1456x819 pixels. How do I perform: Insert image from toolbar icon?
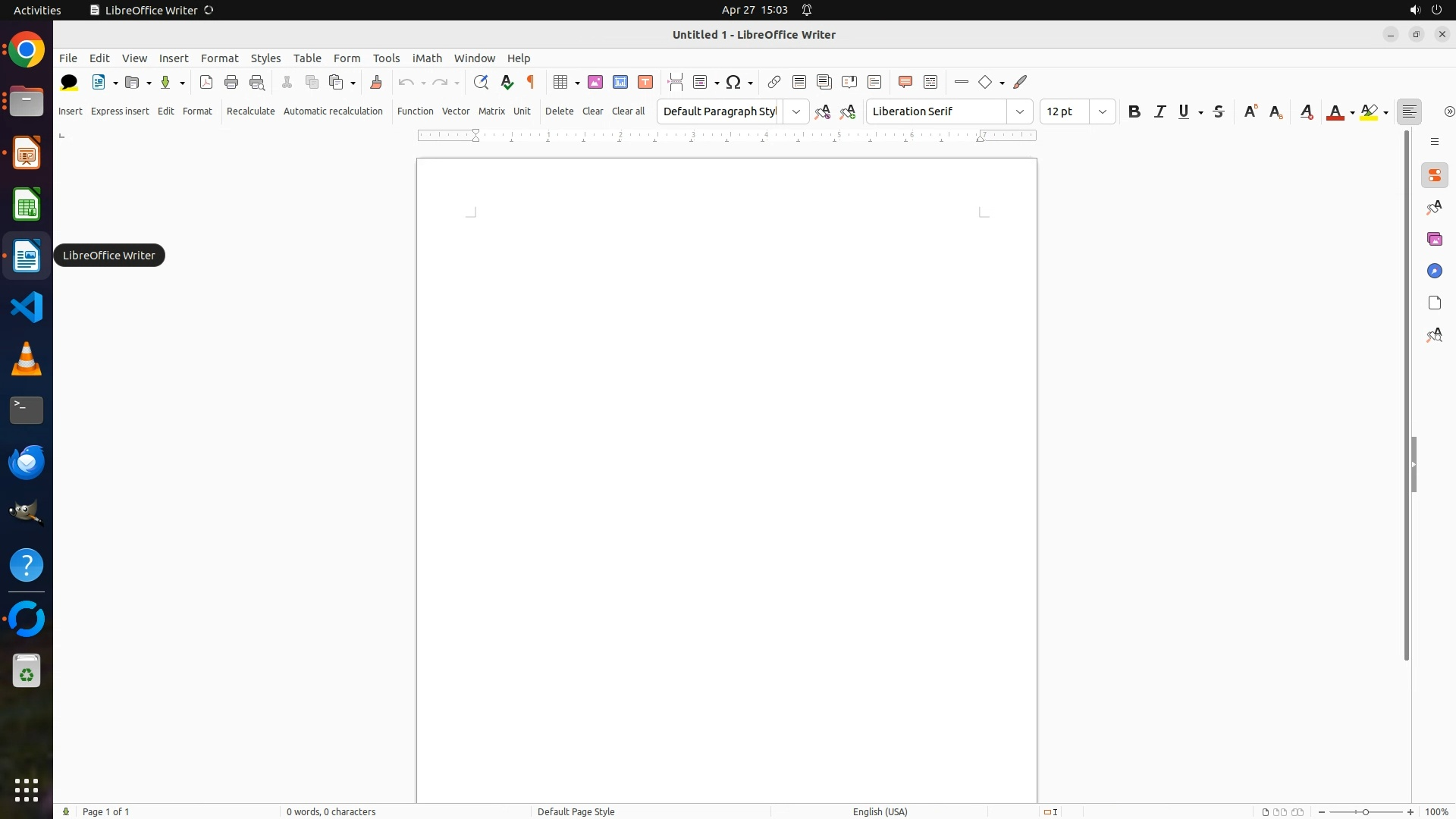[595, 82]
